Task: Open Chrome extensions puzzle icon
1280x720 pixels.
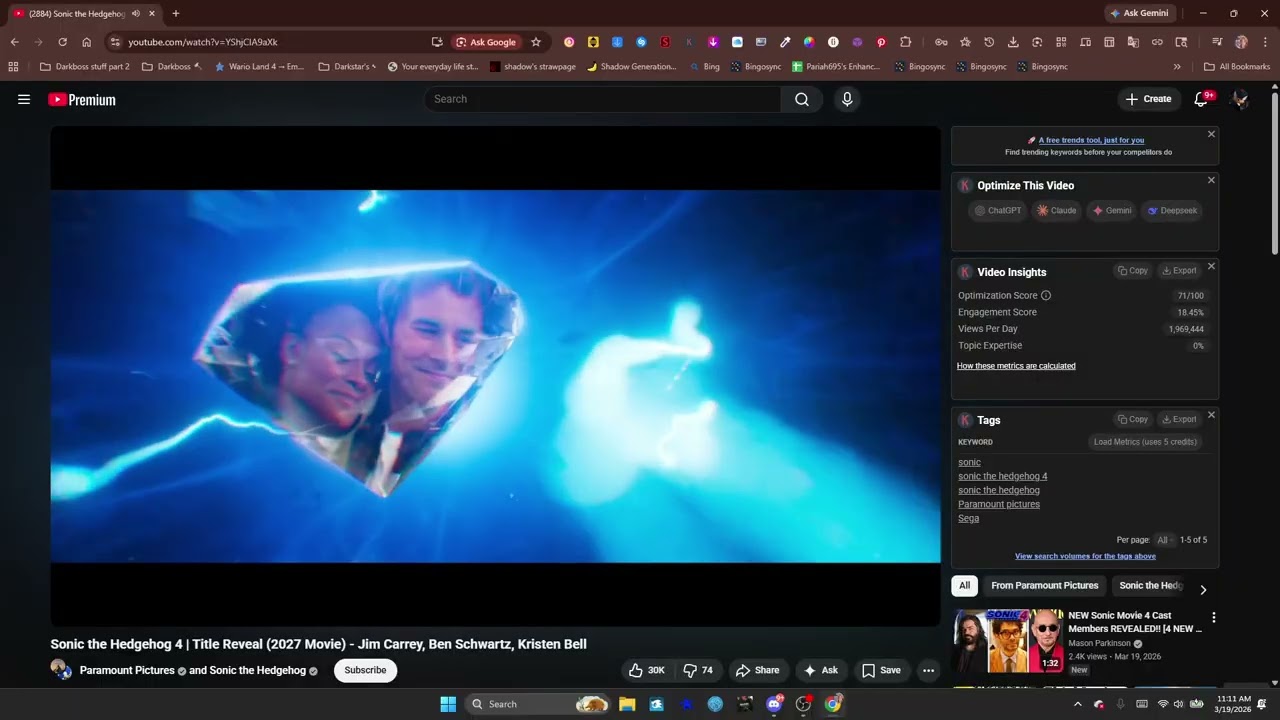Action: pos(905,42)
